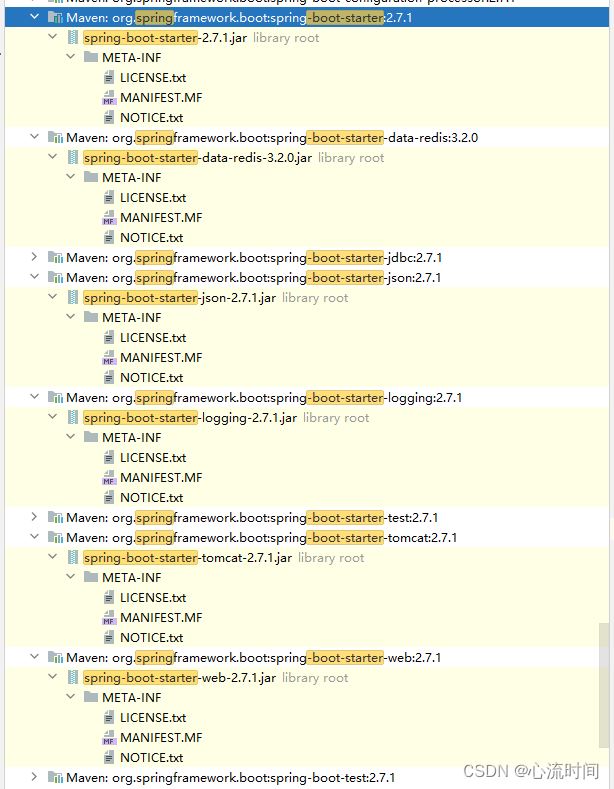Select NOTICE.txt under spring-boot-starter-logging-2.7.1.jar
The width and height of the screenshot is (614, 789).
(151, 498)
